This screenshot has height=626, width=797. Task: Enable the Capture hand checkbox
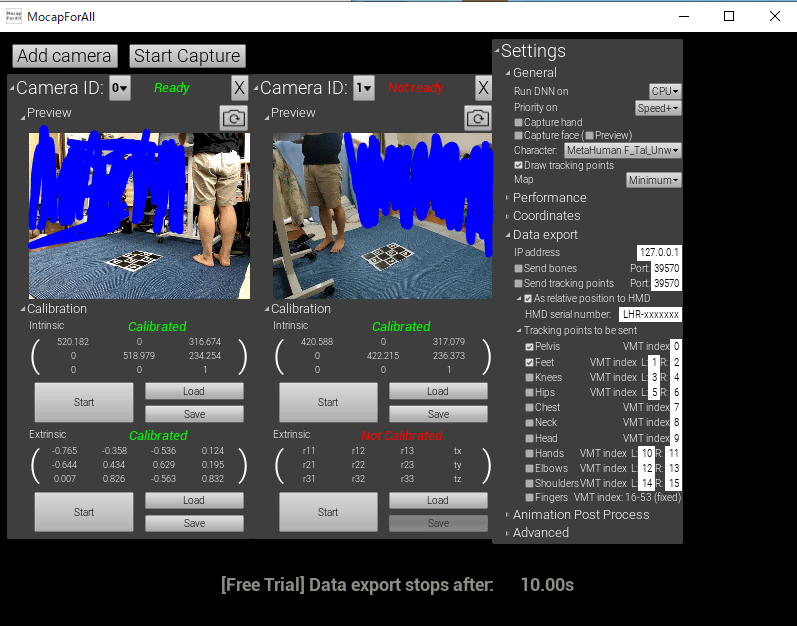(518, 122)
